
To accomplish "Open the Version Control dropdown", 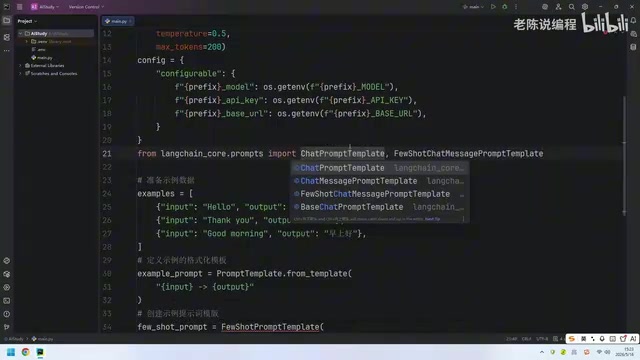I will [x=86, y=7].
